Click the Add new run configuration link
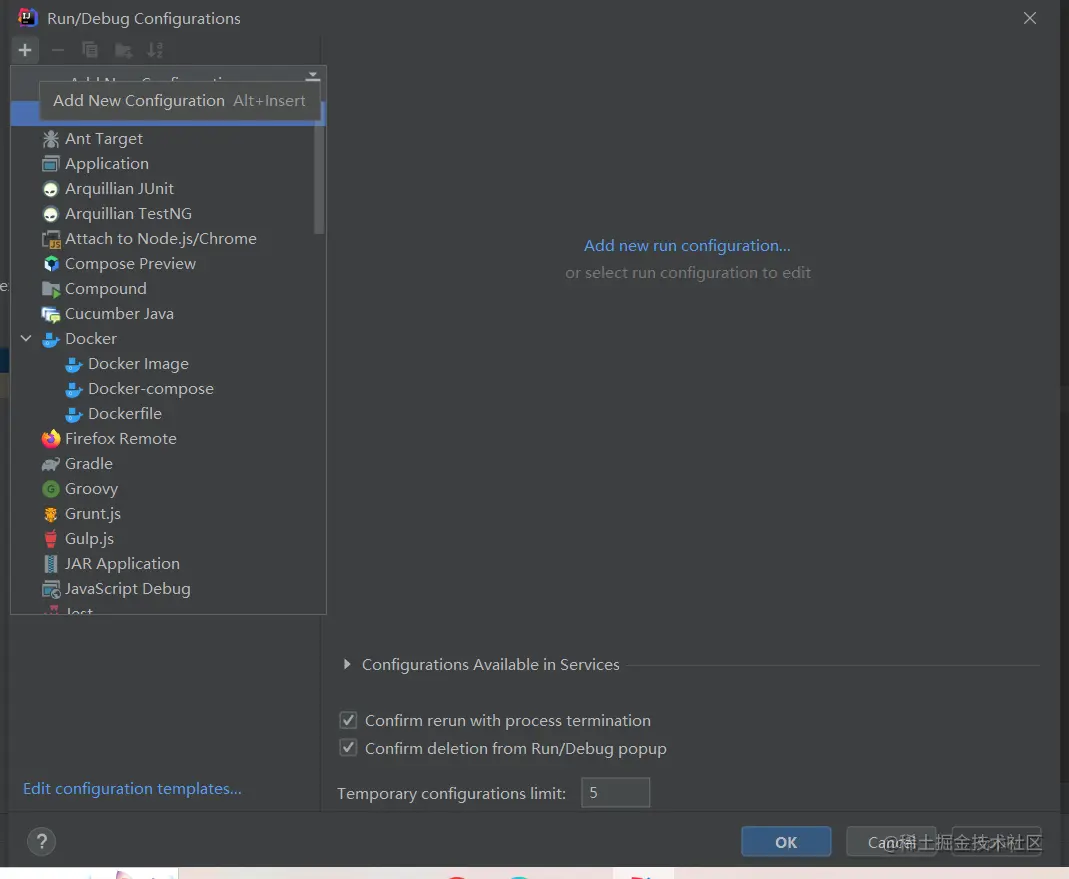1069x879 pixels. coord(687,245)
